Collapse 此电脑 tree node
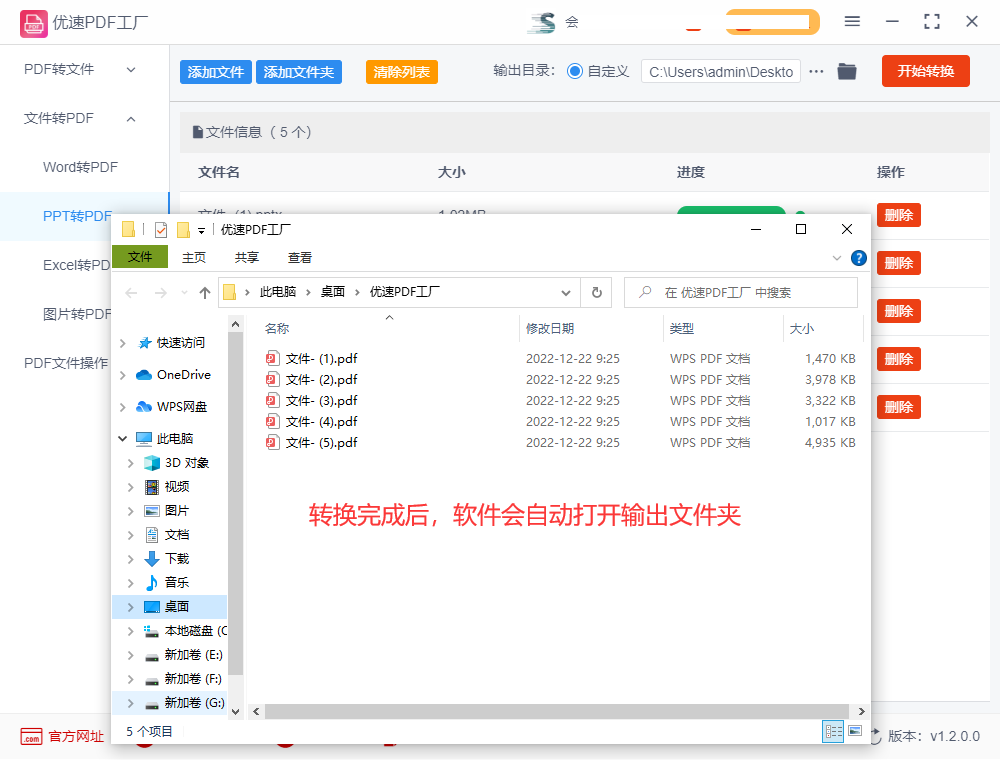Image resolution: width=1000 pixels, height=760 pixels. (x=122, y=439)
